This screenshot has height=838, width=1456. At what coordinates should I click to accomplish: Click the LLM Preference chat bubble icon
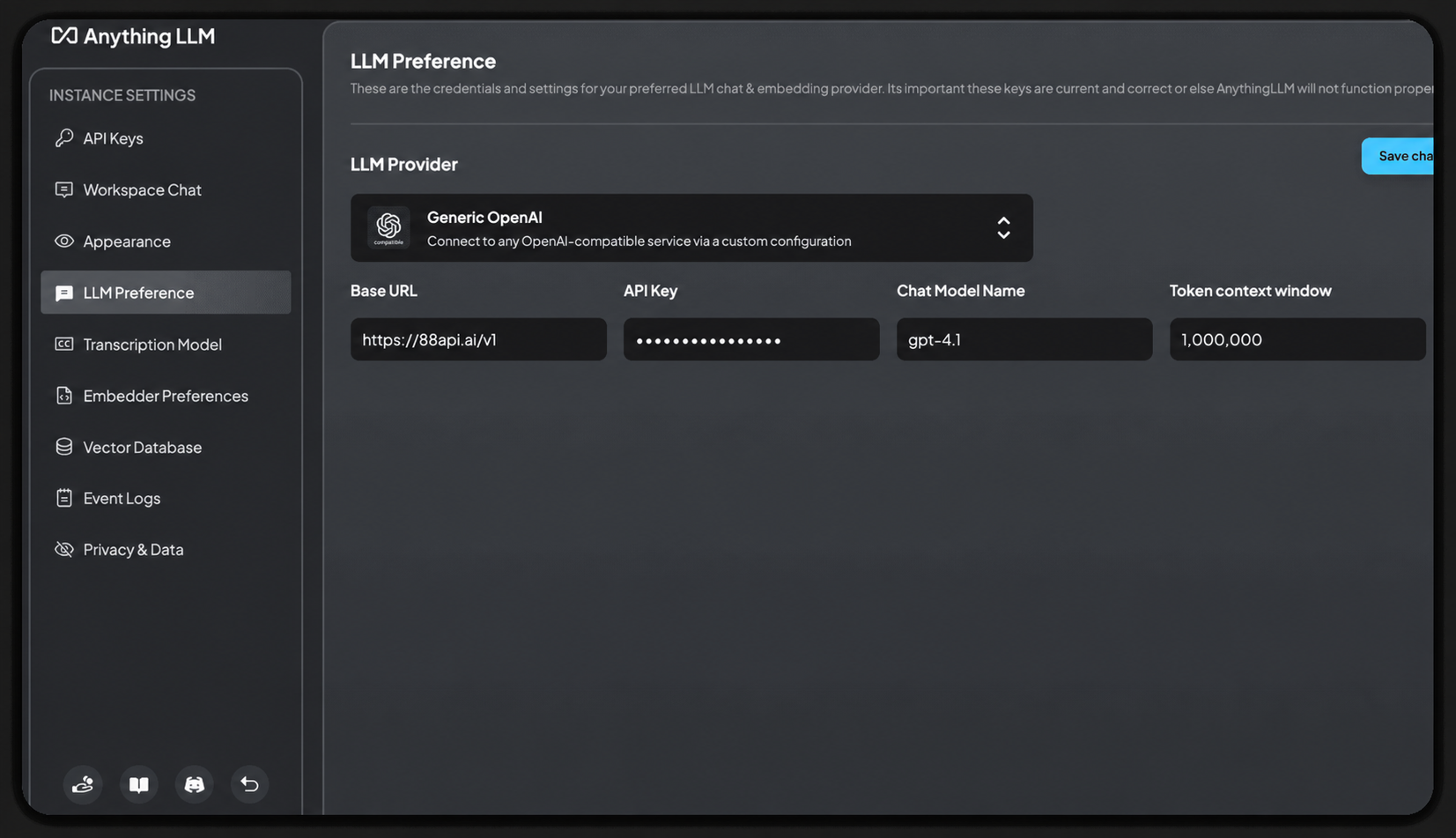pos(64,293)
